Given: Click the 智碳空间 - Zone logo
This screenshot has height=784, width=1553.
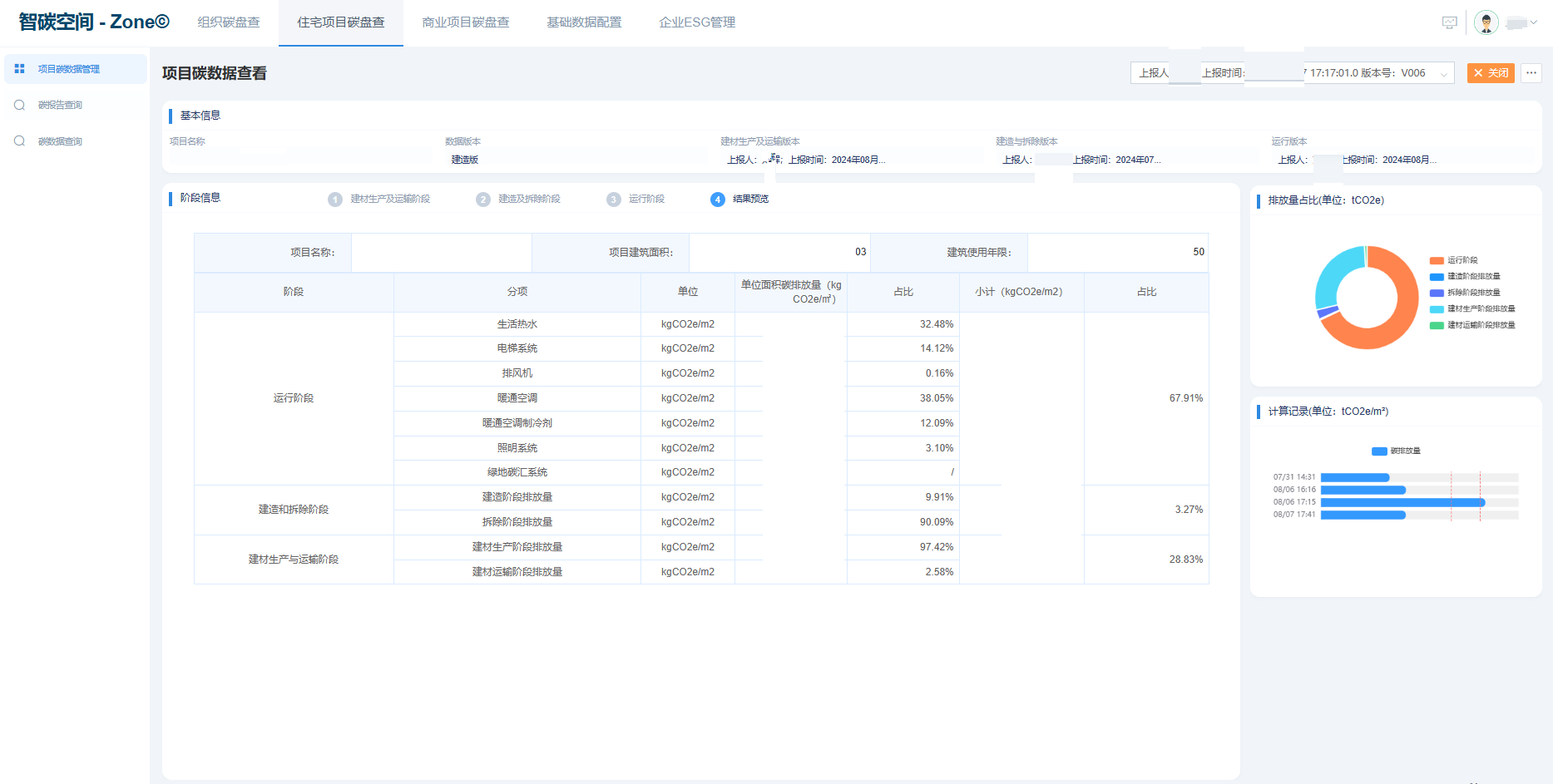Looking at the screenshot, I should tap(94, 22).
